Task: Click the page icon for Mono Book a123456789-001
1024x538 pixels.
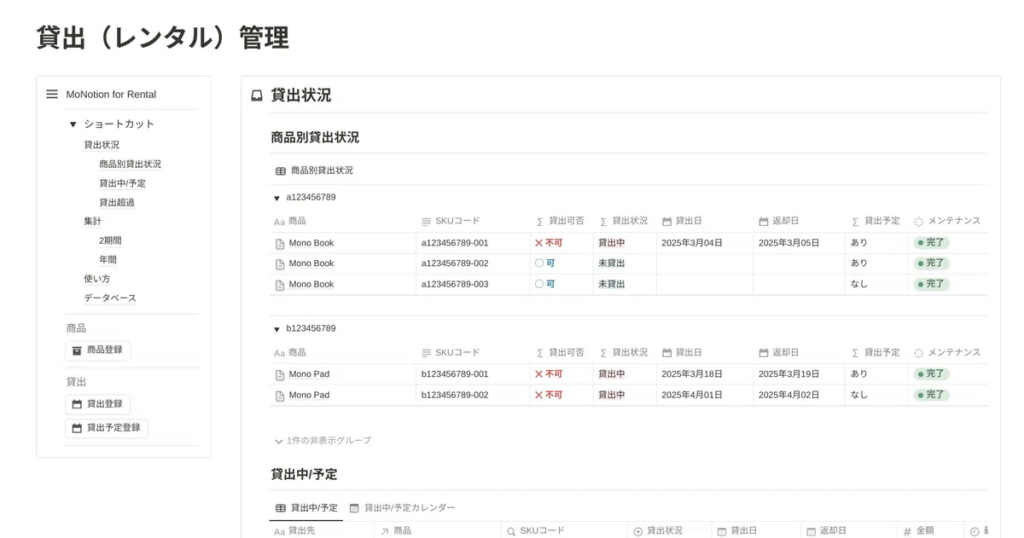Action: click(280, 243)
